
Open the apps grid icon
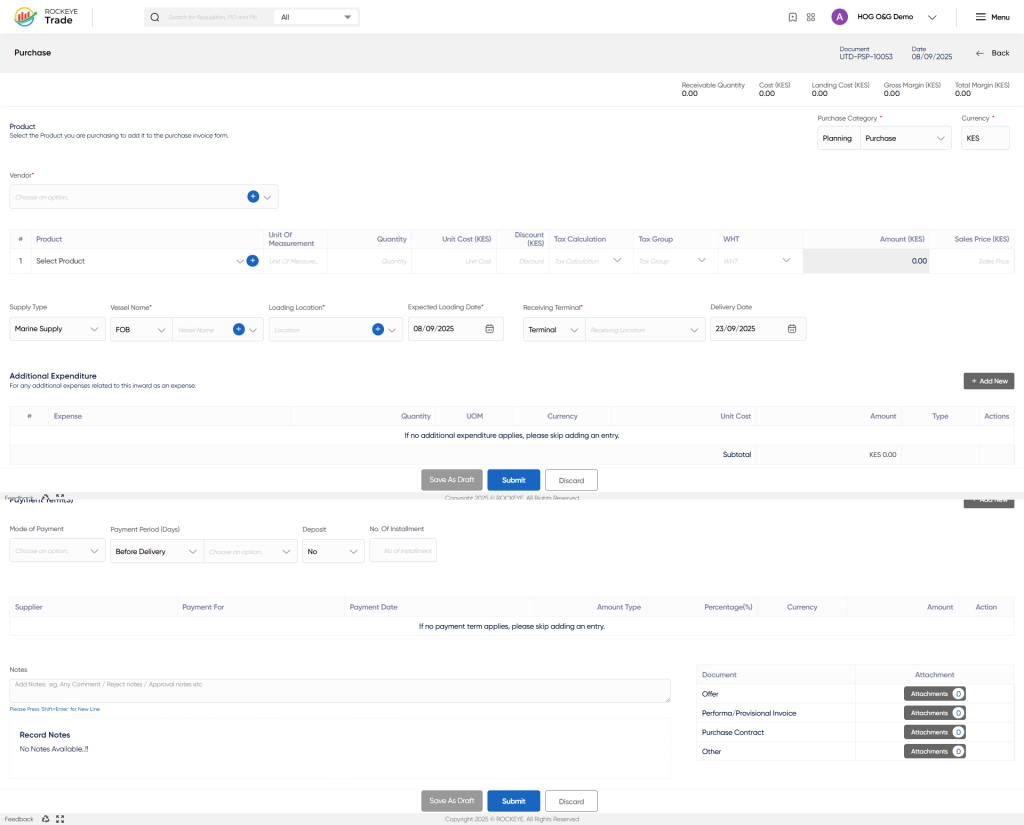pyautogui.click(x=810, y=18)
